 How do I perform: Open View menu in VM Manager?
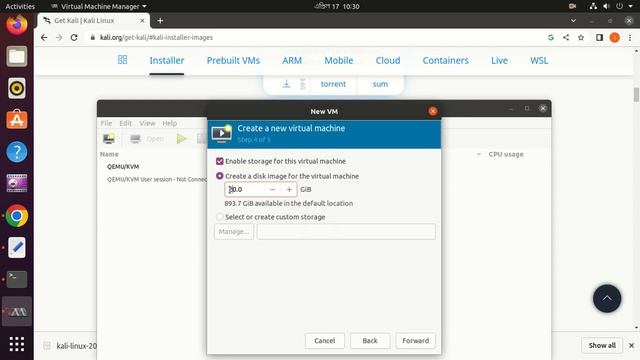click(147, 123)
